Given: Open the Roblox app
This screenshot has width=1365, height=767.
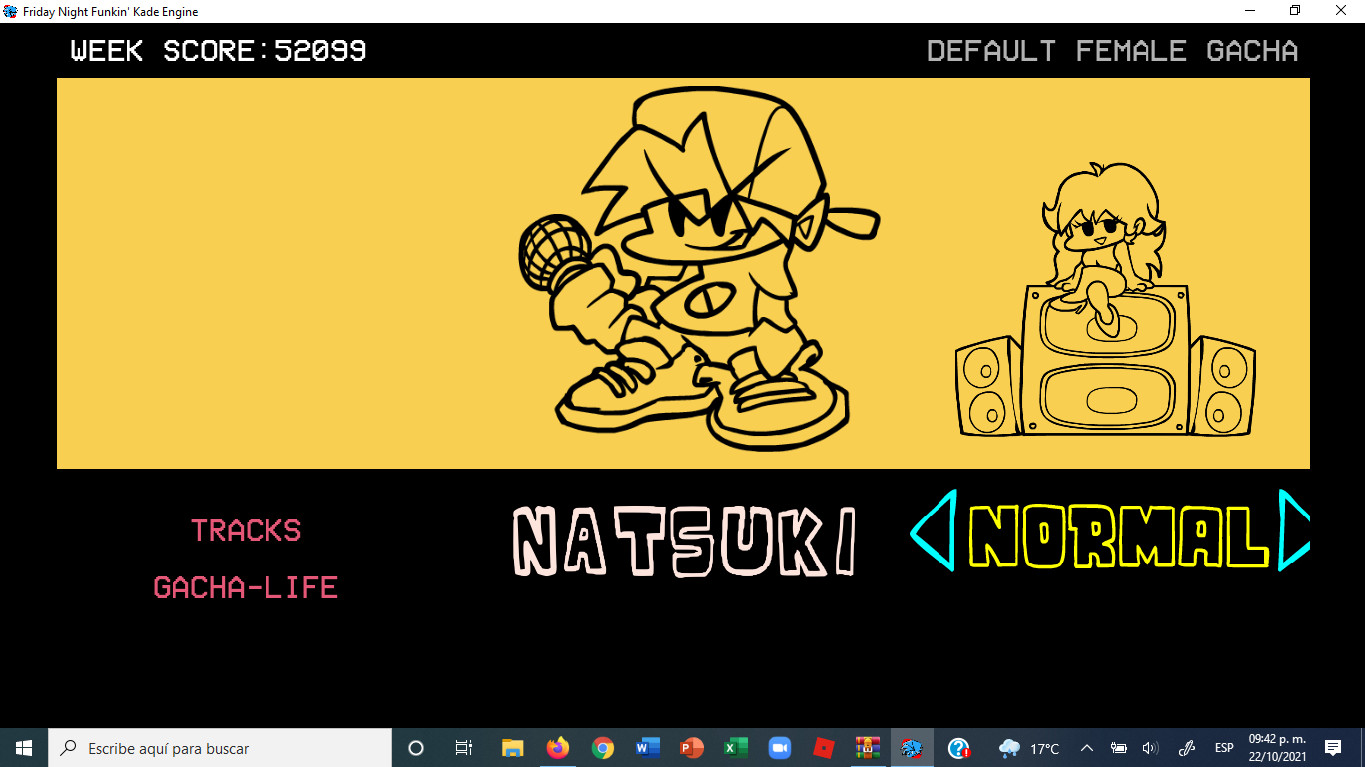Looking at the screenshot, I should (x=823, y=748).
